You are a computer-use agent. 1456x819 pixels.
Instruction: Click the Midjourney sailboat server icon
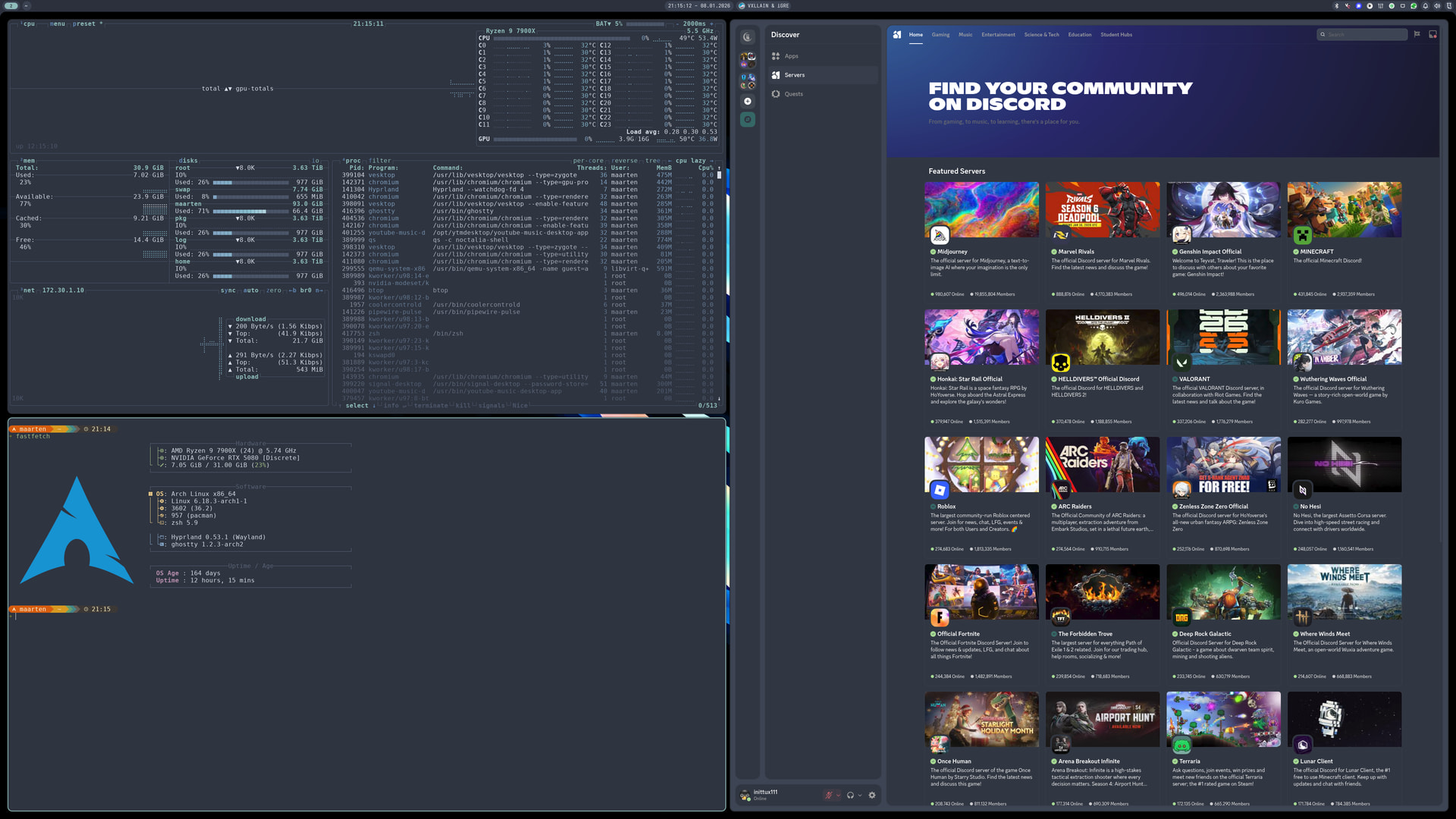940,235
